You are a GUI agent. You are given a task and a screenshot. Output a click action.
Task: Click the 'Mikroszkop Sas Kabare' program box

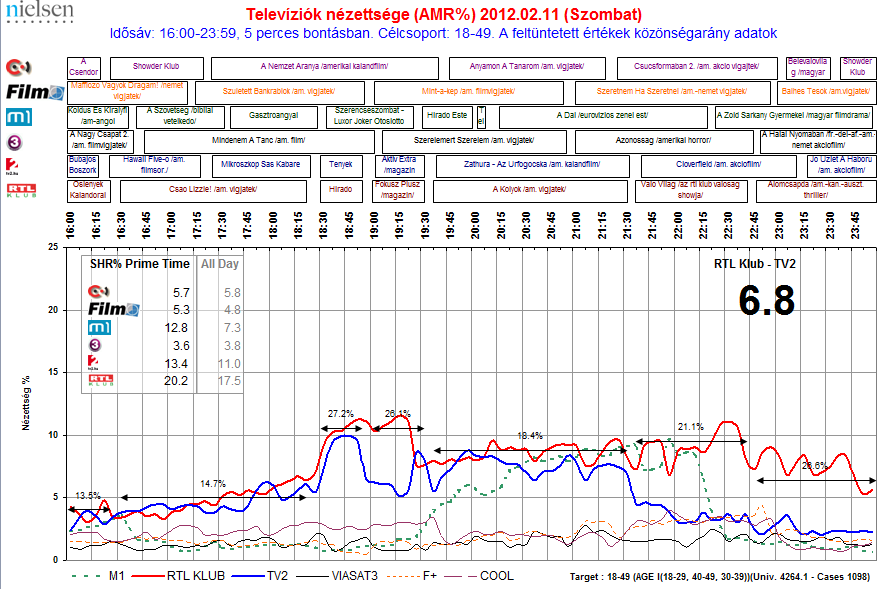(x=261, y=167)
